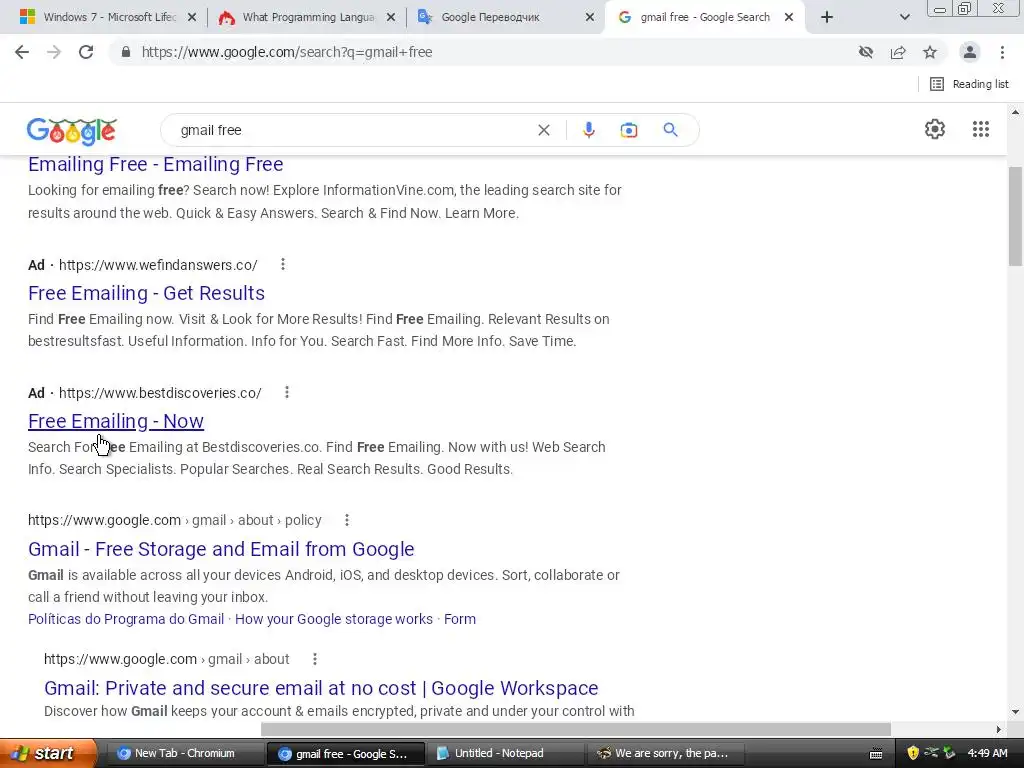Click the forward navigation arrow

pos(54,52)
